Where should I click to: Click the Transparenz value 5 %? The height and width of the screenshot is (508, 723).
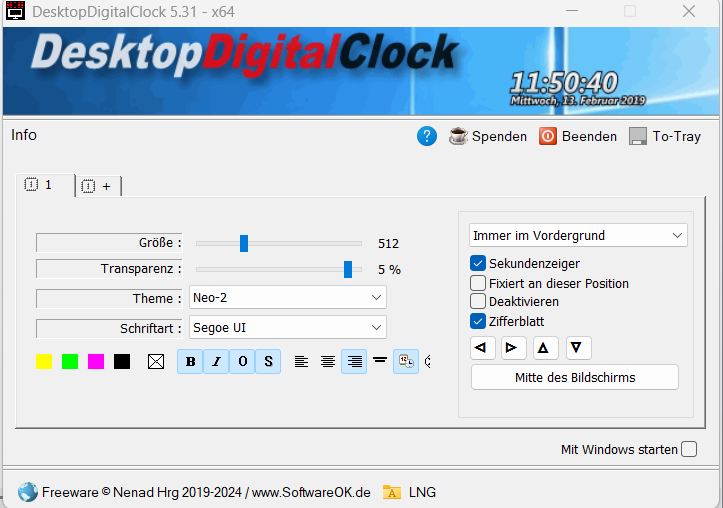389,270
